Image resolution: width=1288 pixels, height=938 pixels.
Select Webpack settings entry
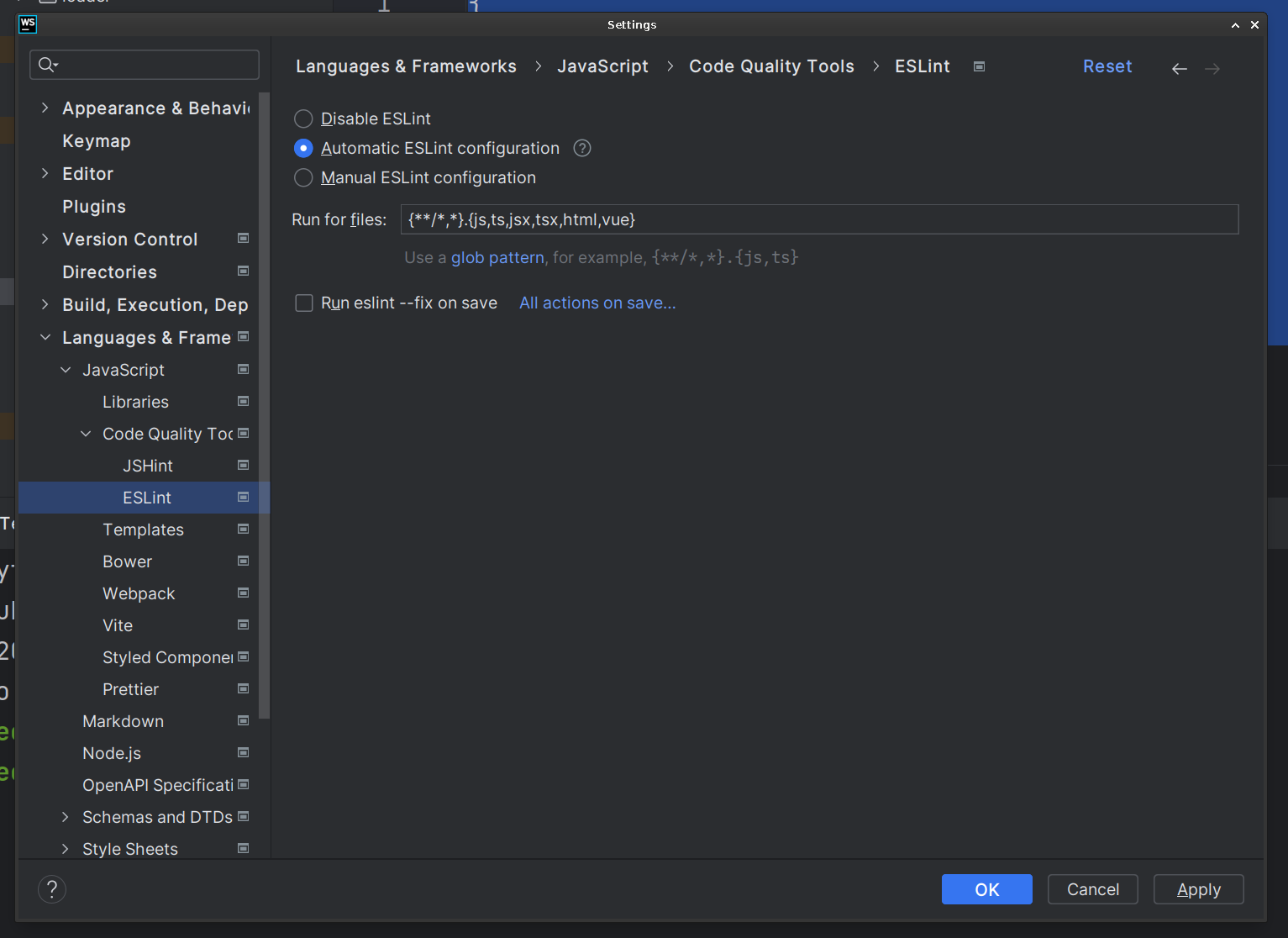[139, 593]
